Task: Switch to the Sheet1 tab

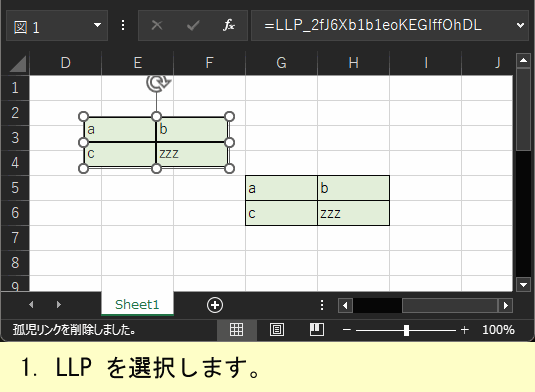Action: click(x=137, y=304)
